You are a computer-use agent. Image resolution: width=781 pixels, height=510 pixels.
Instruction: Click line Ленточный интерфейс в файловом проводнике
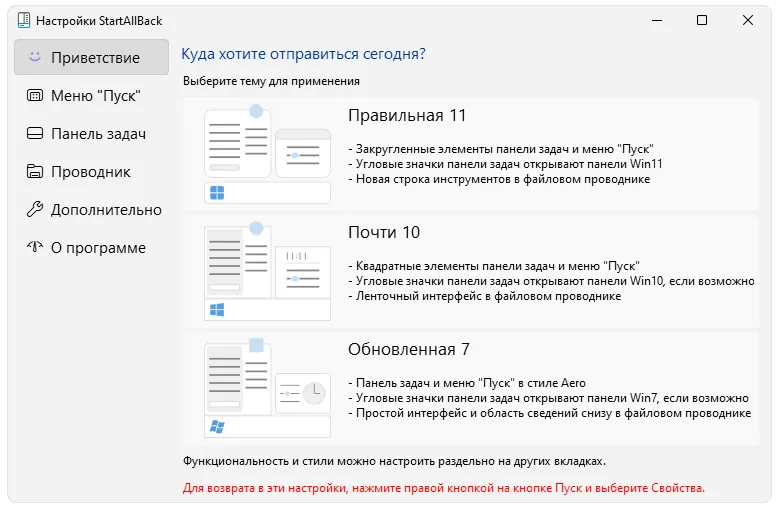(485, 296)
